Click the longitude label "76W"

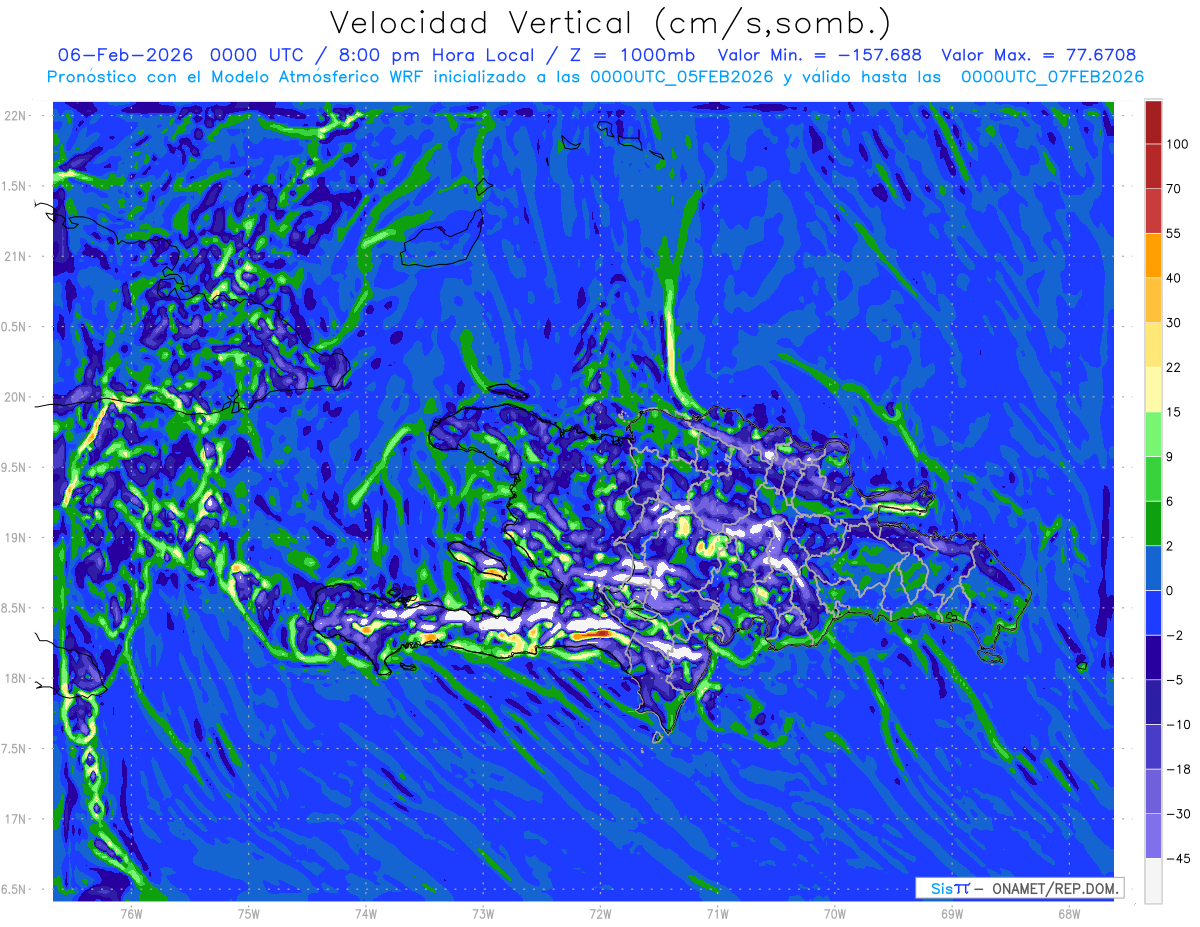click(131, 913)
